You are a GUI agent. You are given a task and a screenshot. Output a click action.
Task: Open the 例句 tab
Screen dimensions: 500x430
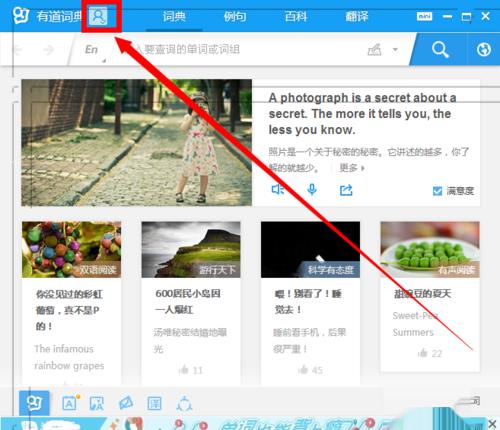pos(235,16)
